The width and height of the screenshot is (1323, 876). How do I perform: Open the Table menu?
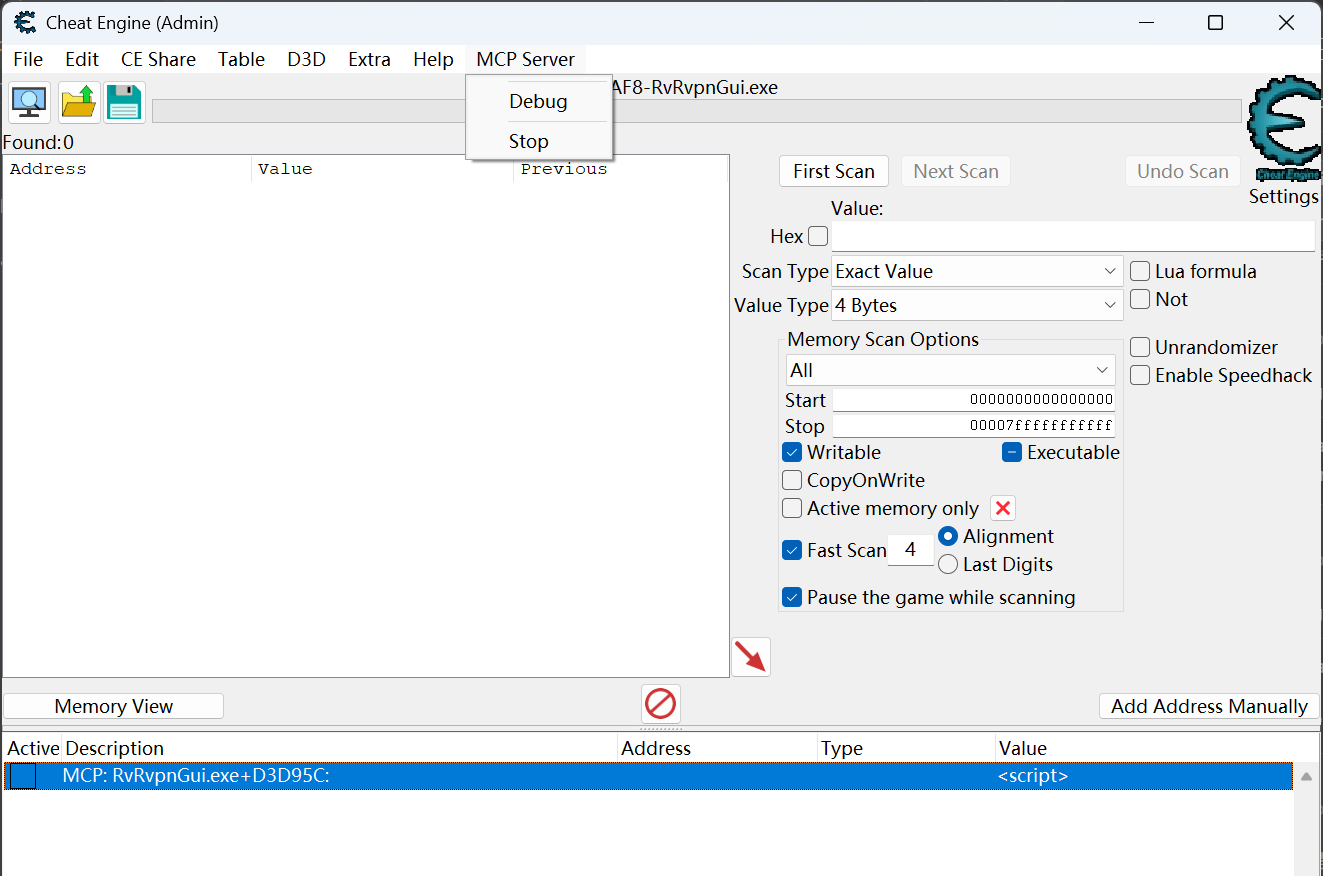(242, 59)
